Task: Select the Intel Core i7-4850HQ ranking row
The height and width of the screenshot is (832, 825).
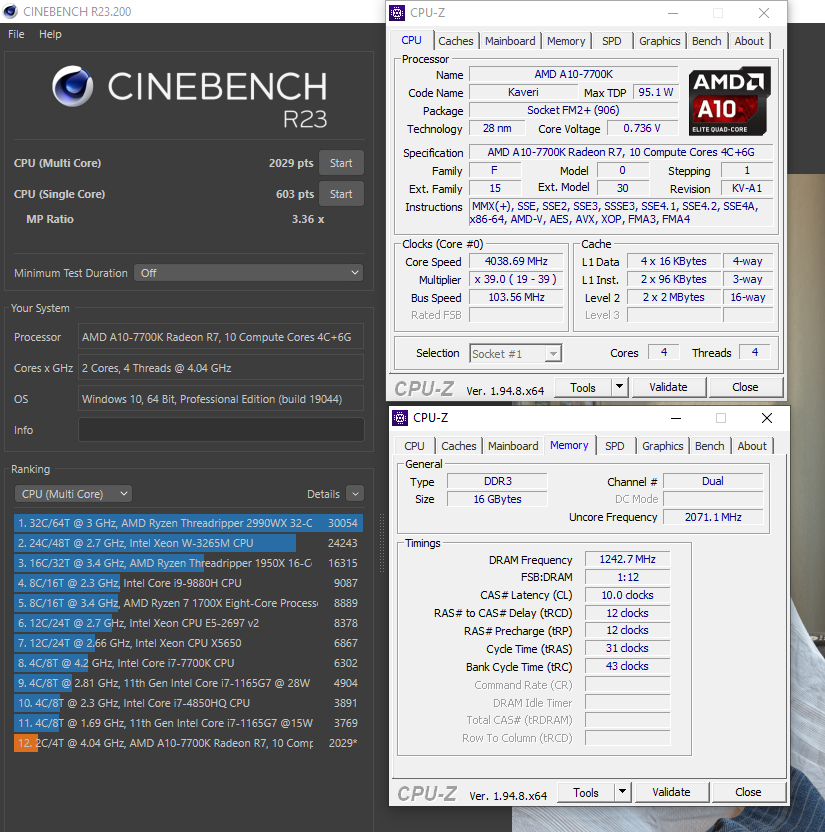Action: (x=188, y=703)
